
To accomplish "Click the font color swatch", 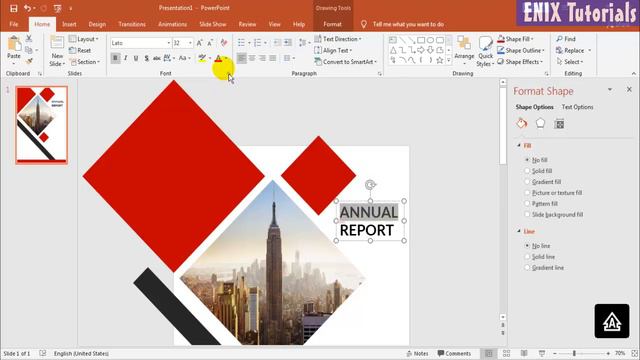I will [218, 58].
